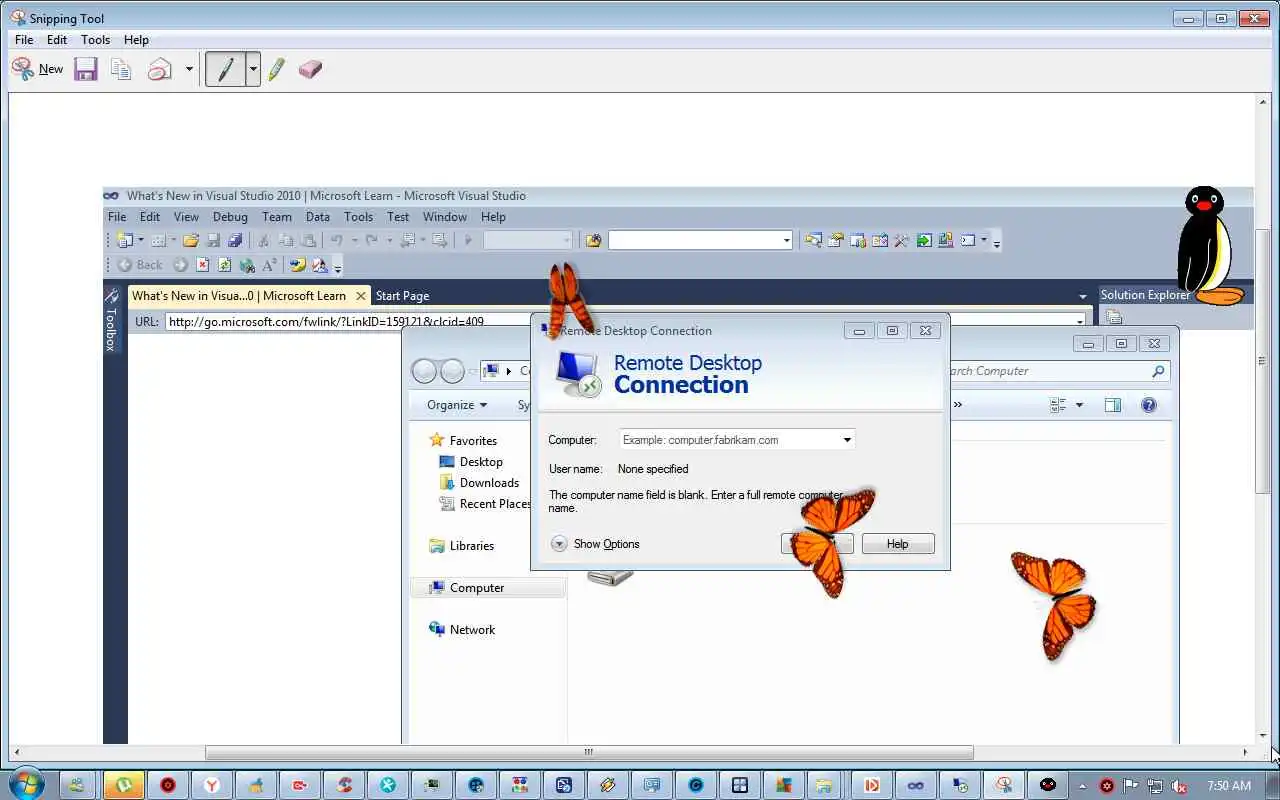Open the vertical Toolbox panel tab
The width and height of the screenshot is (1280, 800).
click(111, 320)
